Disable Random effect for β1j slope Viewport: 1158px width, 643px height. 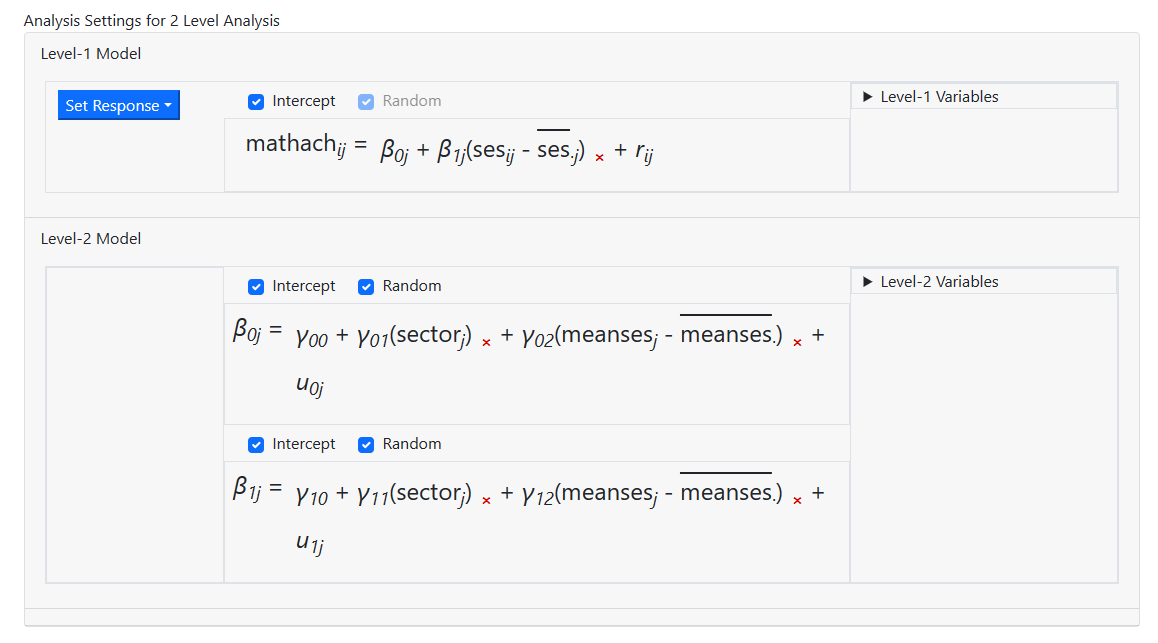click(x=366, y=444)
